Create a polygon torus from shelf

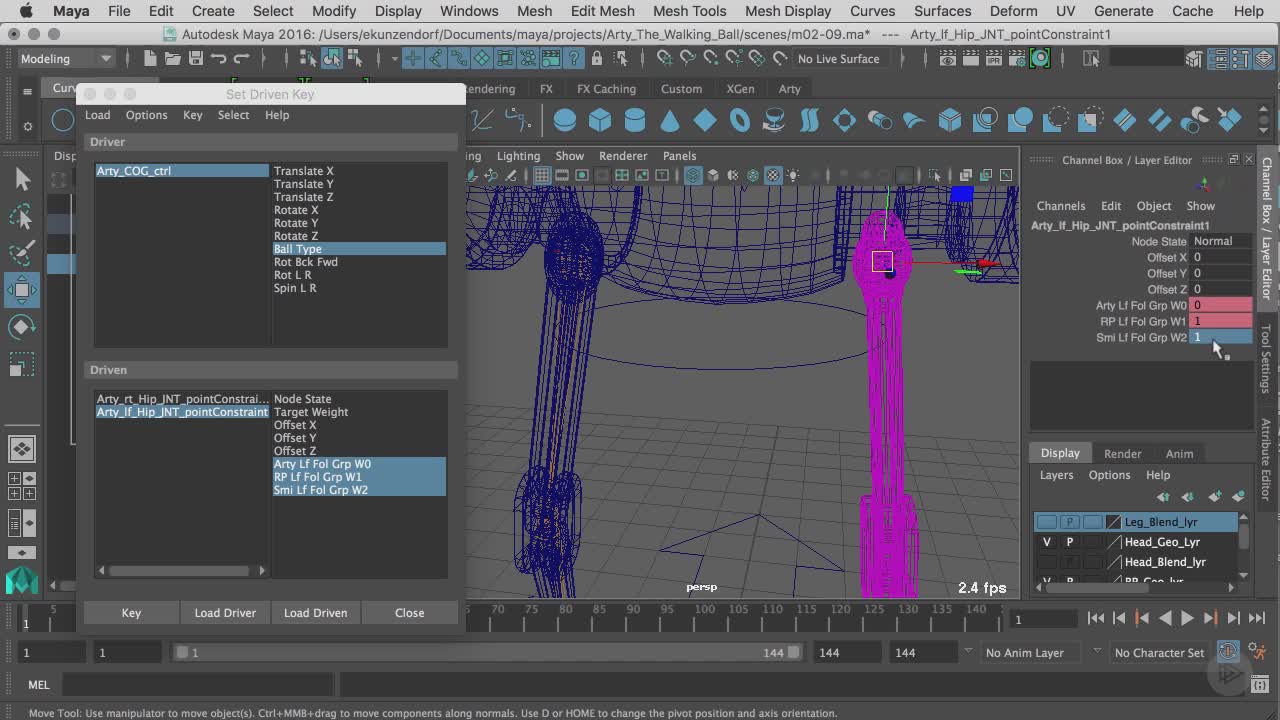click(740, 121)
